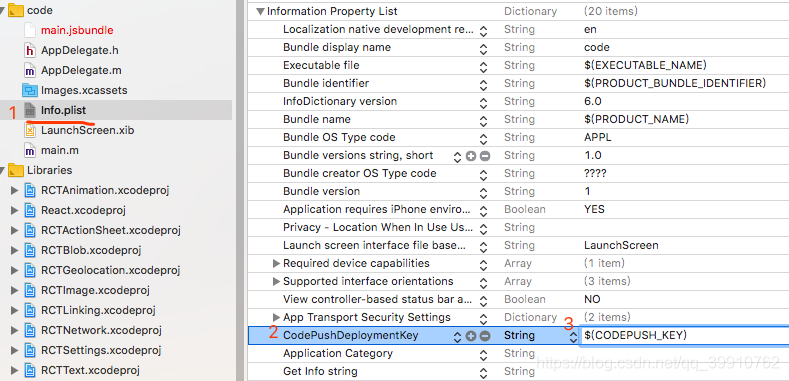Expand RCTBlob.xcodeproj in navigator

click(14, 250)
